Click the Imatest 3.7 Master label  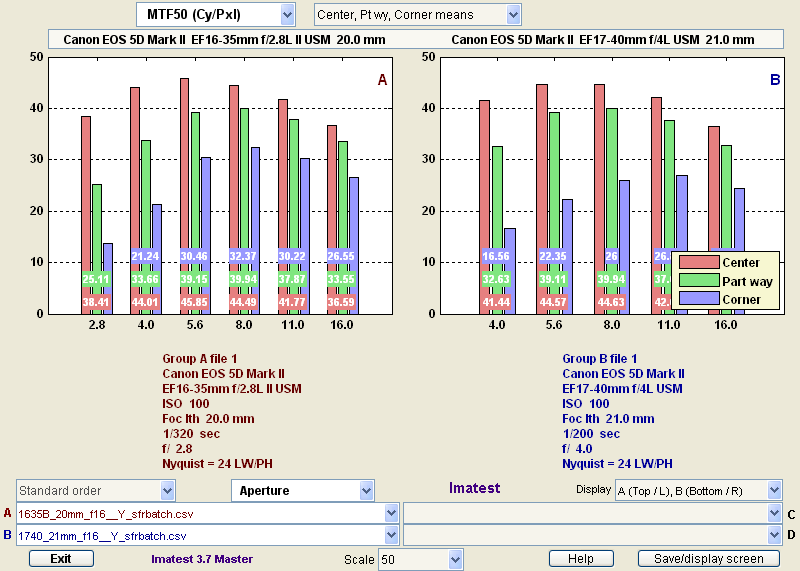pos(202,559)
